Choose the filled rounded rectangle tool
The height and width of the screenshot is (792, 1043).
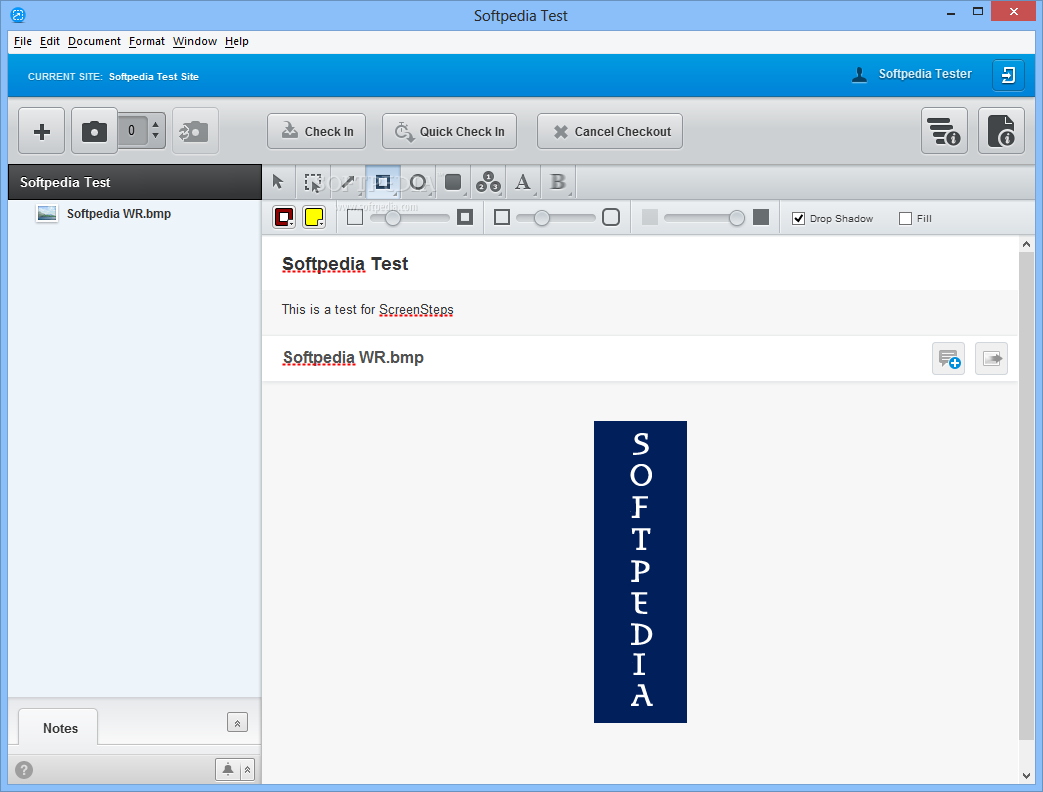click(x=453, y=182)
